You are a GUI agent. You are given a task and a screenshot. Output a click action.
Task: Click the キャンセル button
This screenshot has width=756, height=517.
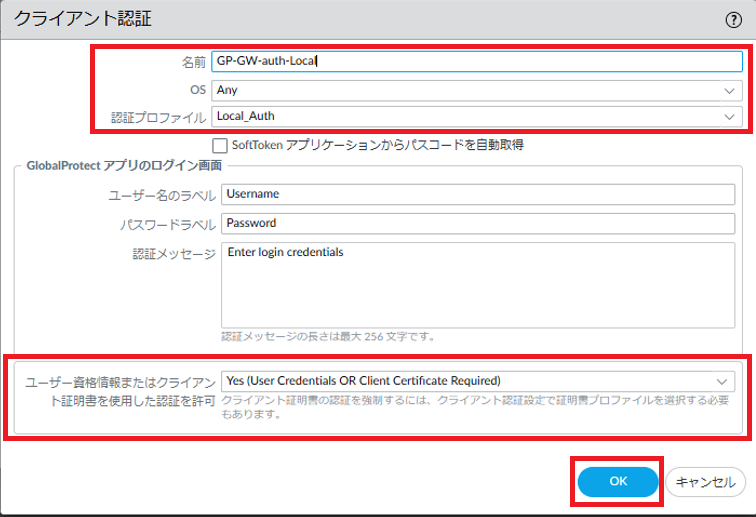705,482
